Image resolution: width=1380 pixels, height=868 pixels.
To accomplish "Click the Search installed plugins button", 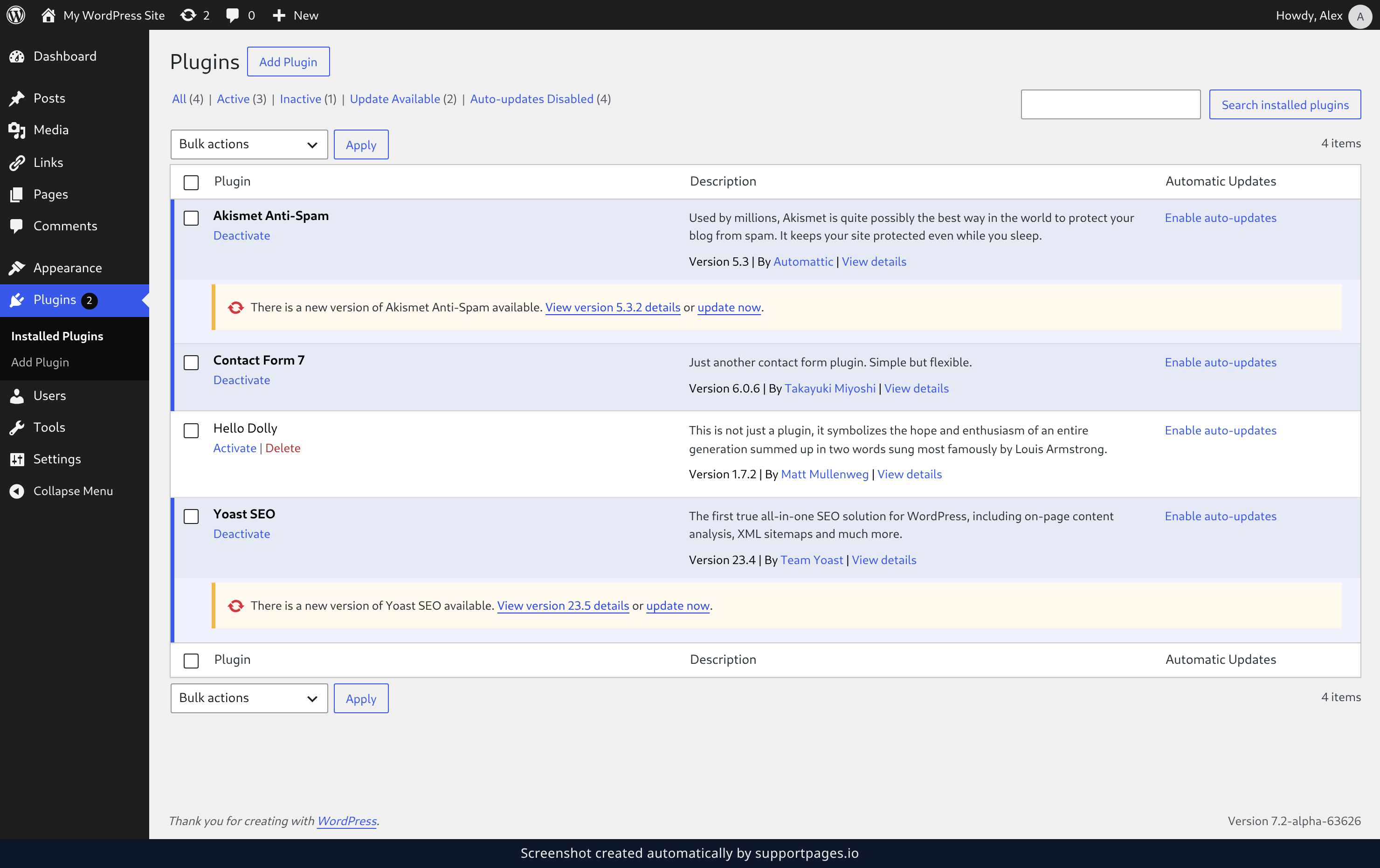I will point(1285,104).
